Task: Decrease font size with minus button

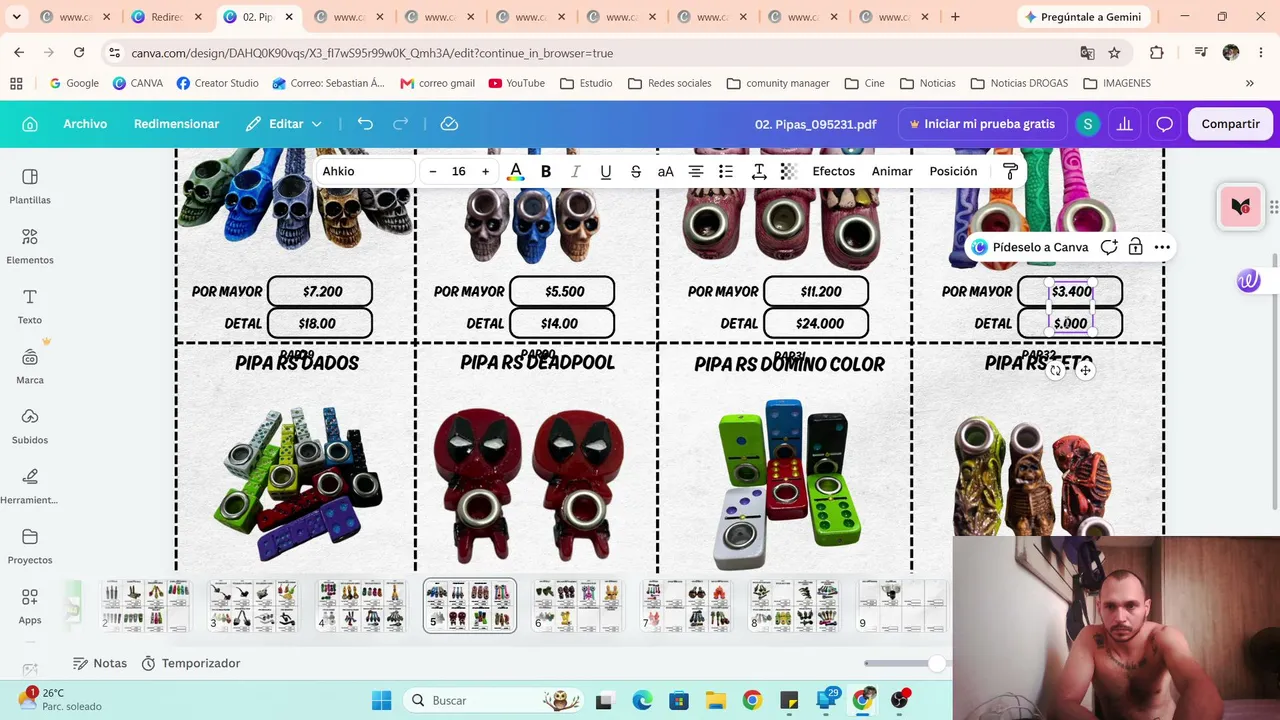Action: 432,172
